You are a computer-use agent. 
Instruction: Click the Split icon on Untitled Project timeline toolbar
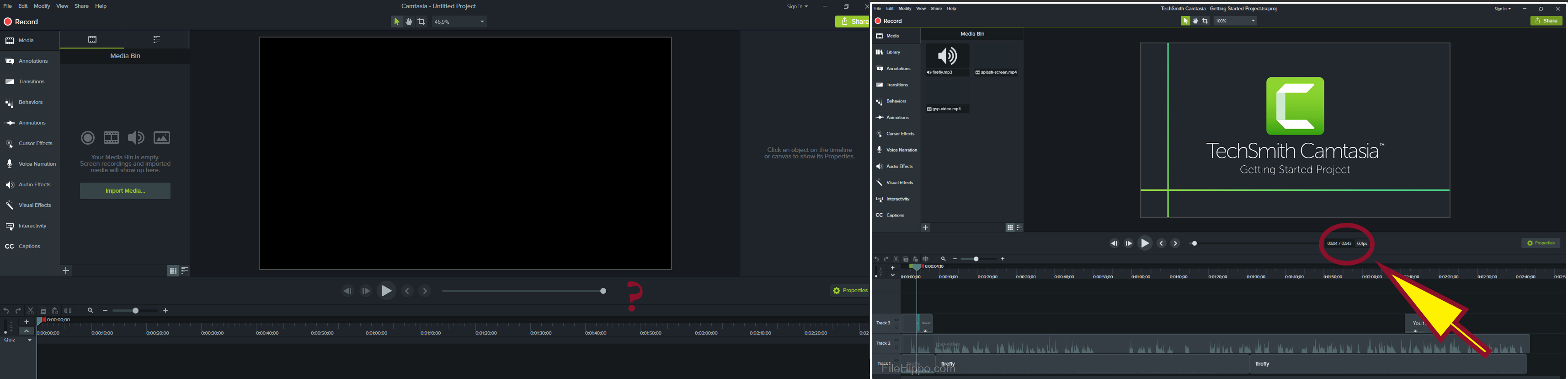pyautogui.click(x=68, y=311)
